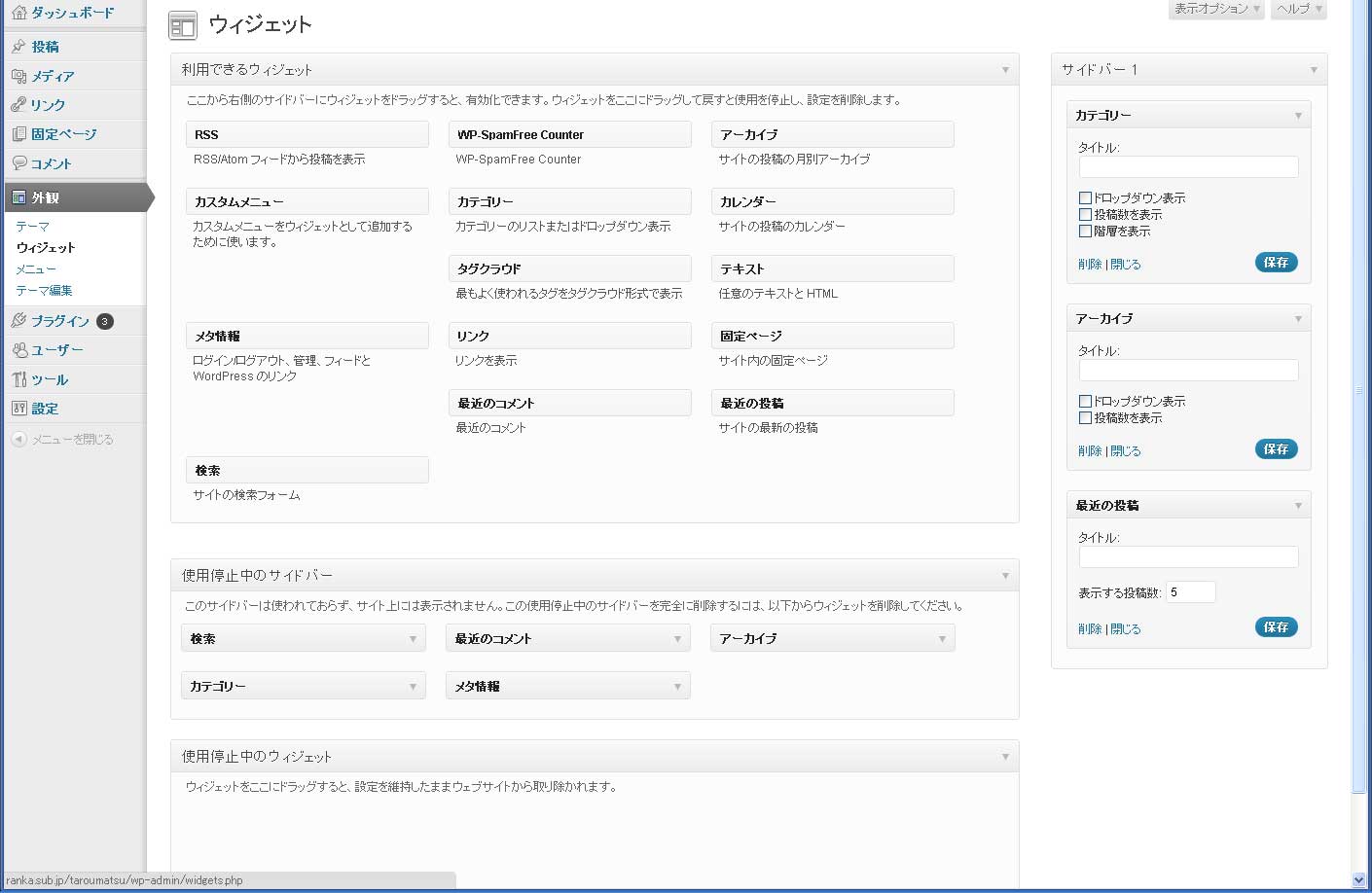Collapse the 利用できるウィジェット panel arrow

point(1005,70)
